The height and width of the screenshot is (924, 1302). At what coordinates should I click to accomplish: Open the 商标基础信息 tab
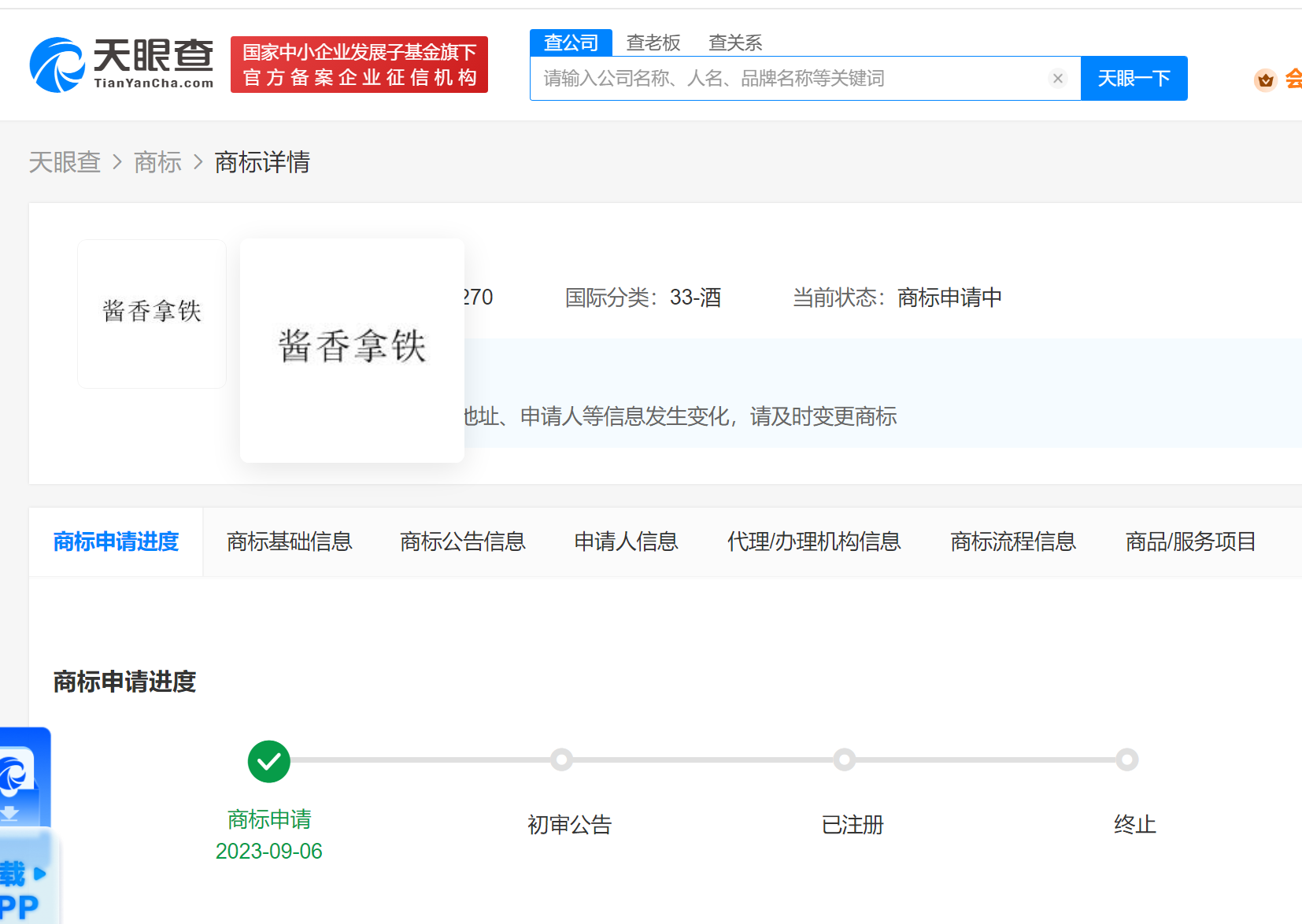tap(289, 541)
